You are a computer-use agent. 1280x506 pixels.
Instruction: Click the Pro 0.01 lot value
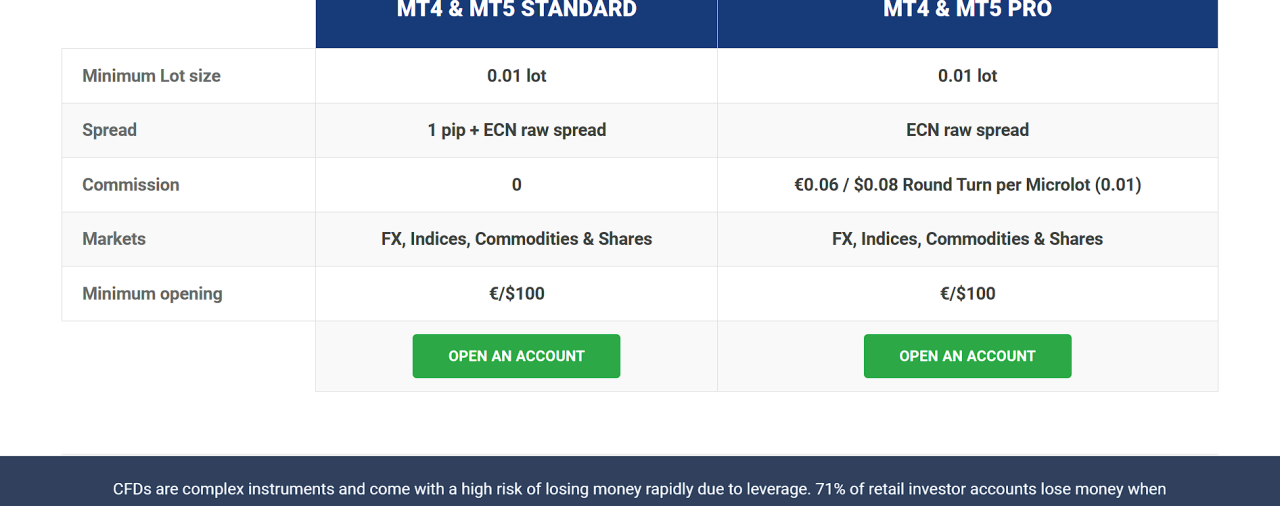[x=967, y=76]
